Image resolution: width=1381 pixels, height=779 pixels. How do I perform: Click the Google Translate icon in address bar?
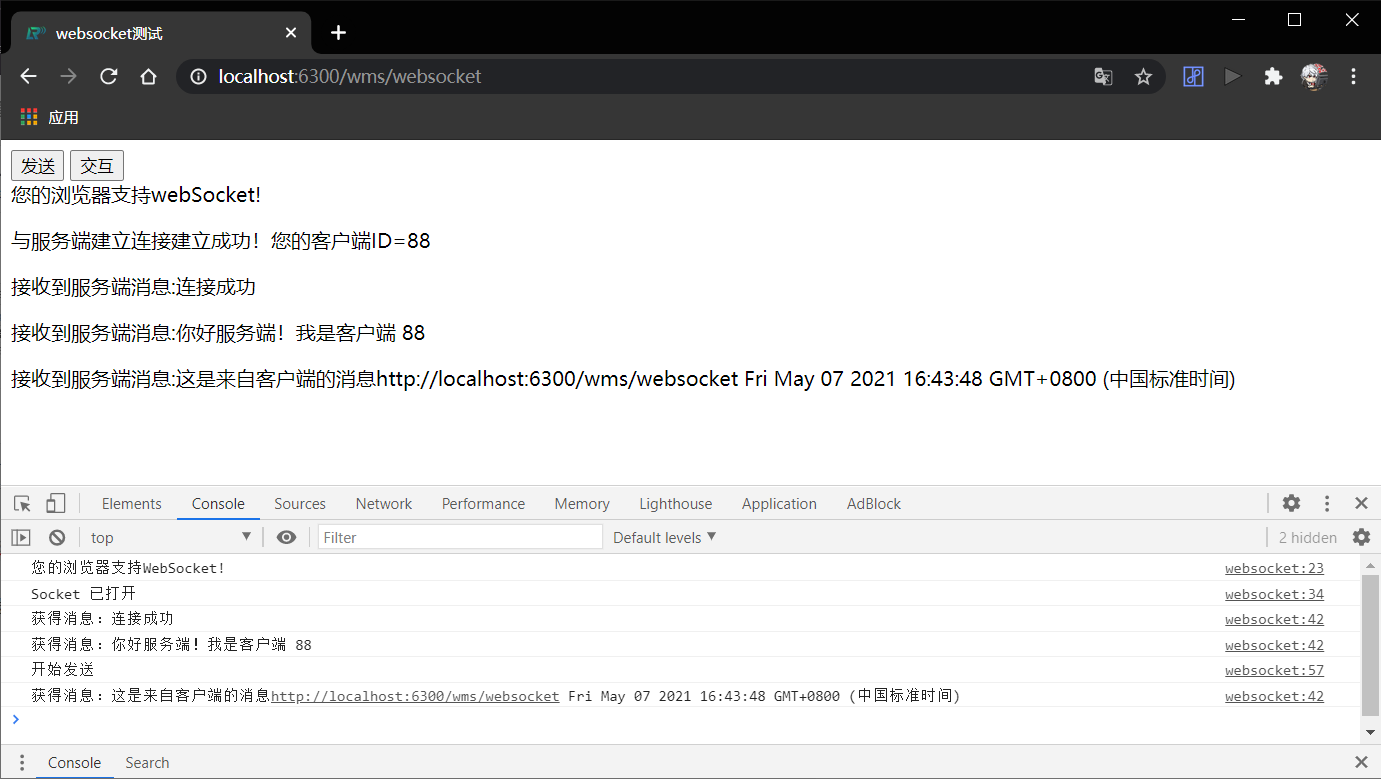coord(1103,76)
